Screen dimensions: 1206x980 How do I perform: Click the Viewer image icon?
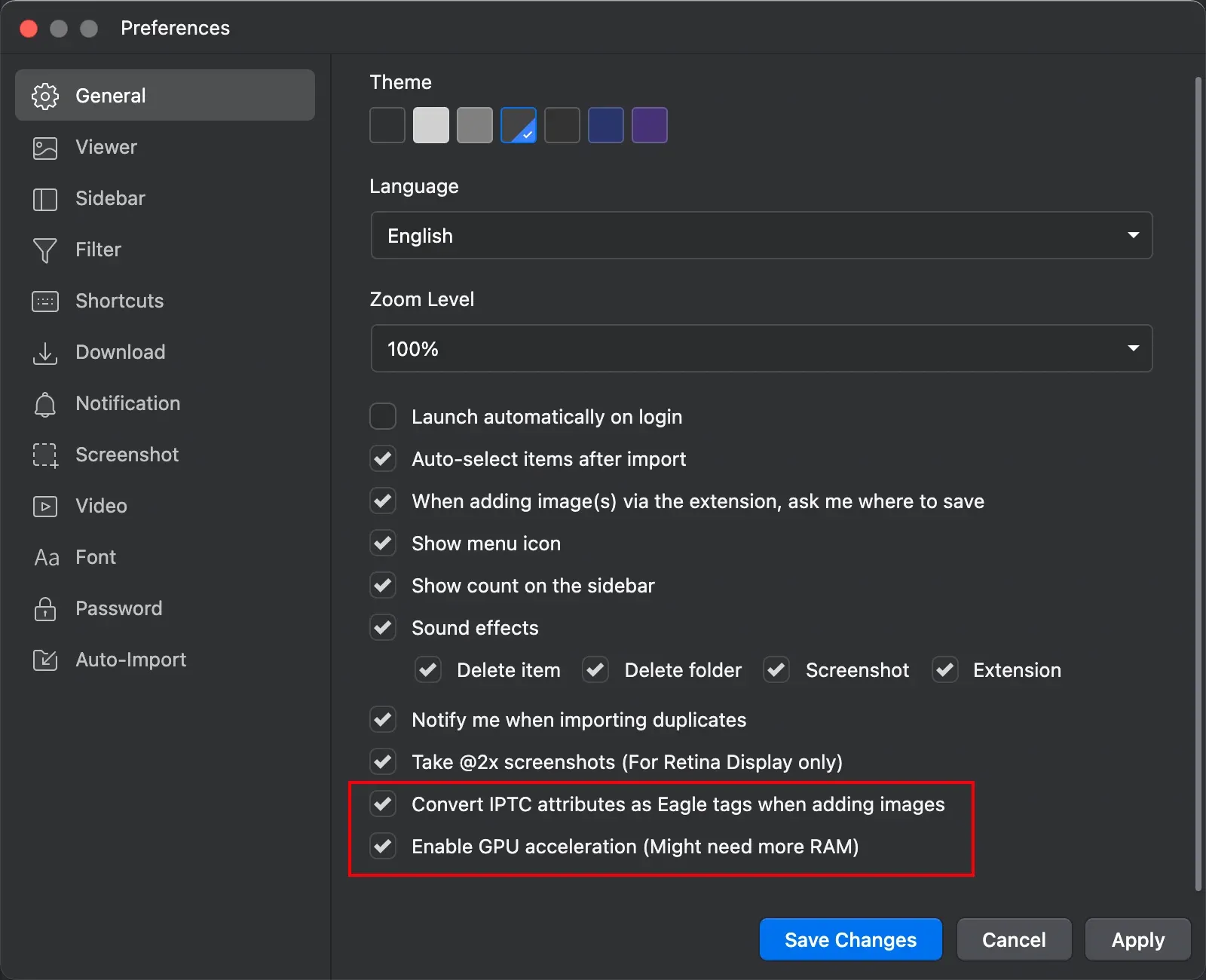point(45,148)
